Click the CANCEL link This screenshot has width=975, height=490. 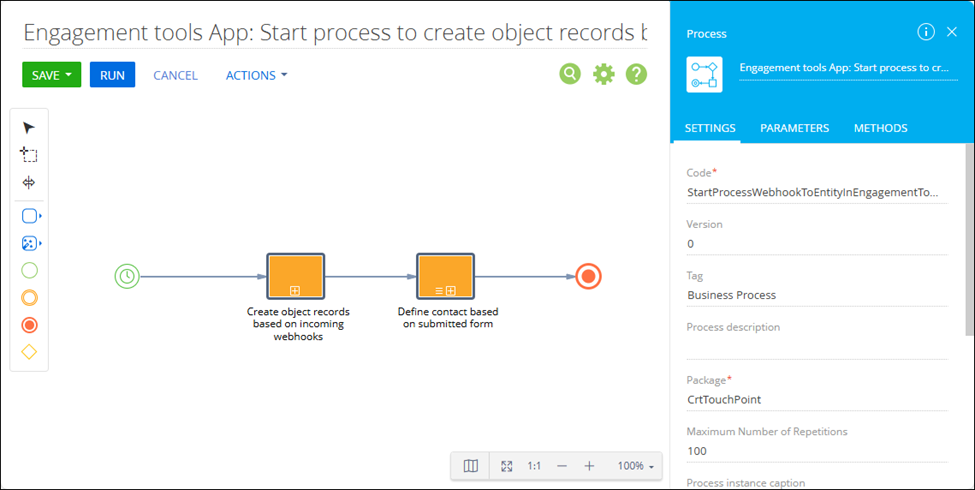coord(175,75)
